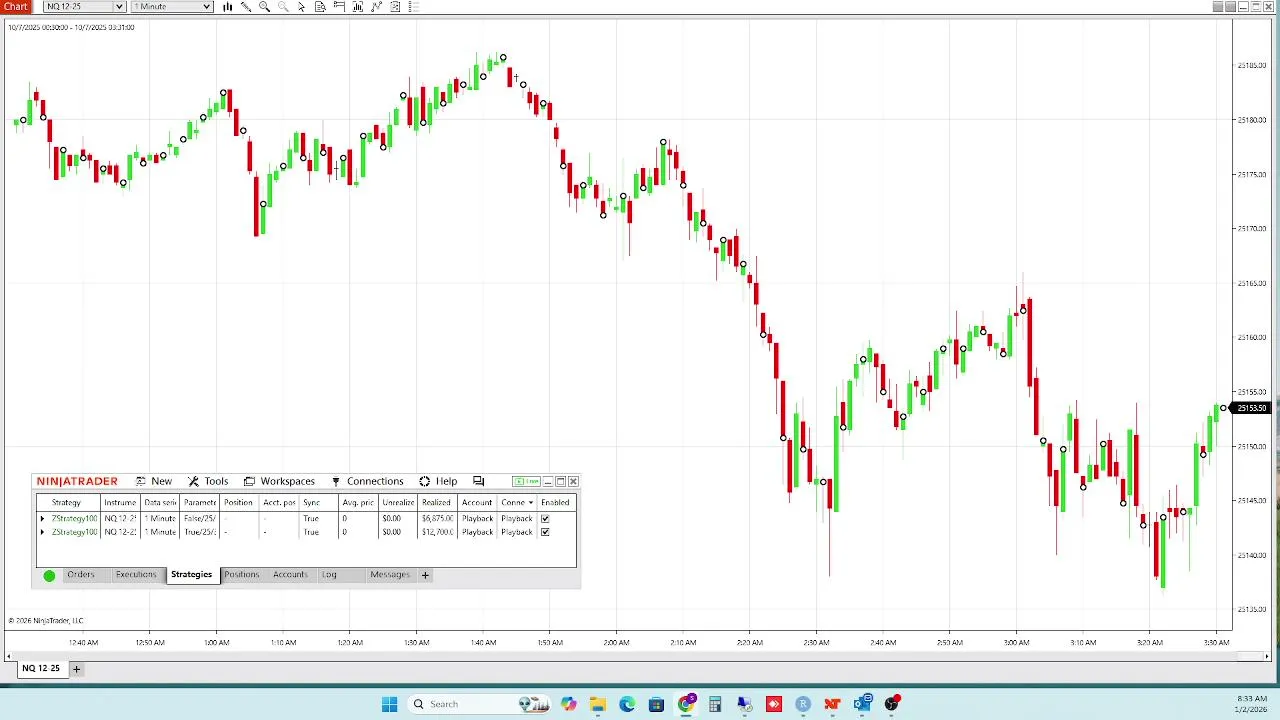Open the Chart Trader icon in toolbar
The width and height of the screenshot is (1280, 720).
coord(339,7)
